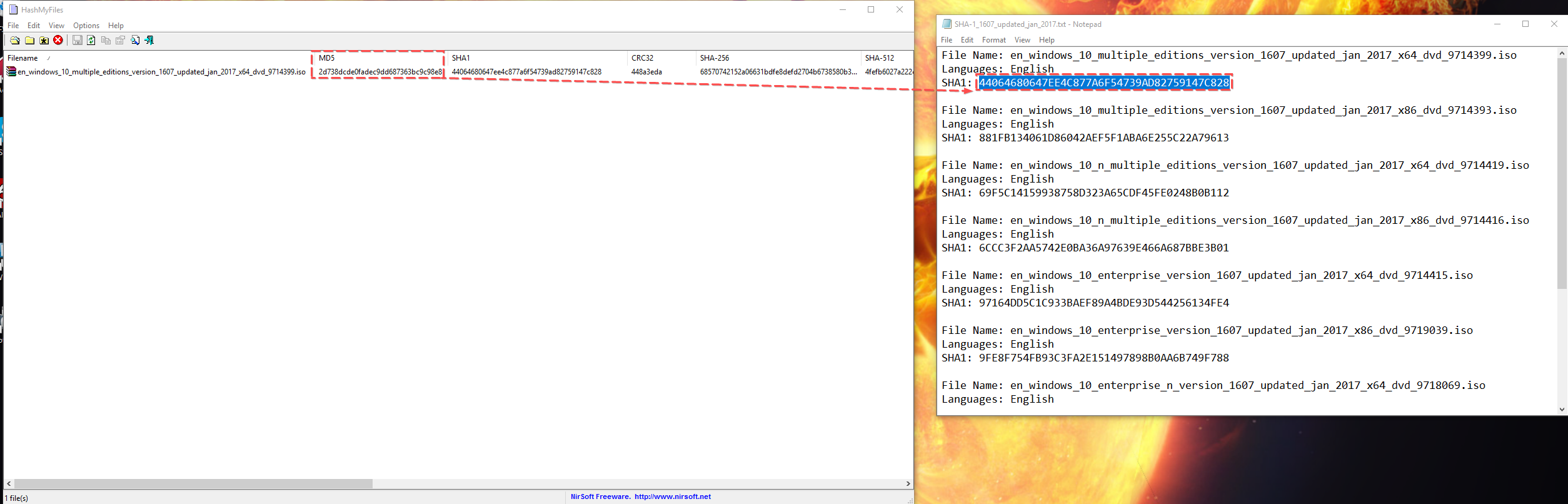Select the en_windows_10 x64 ISO filename row
Viewport: 1568px width, 504px height.
[x=161, y=72]
